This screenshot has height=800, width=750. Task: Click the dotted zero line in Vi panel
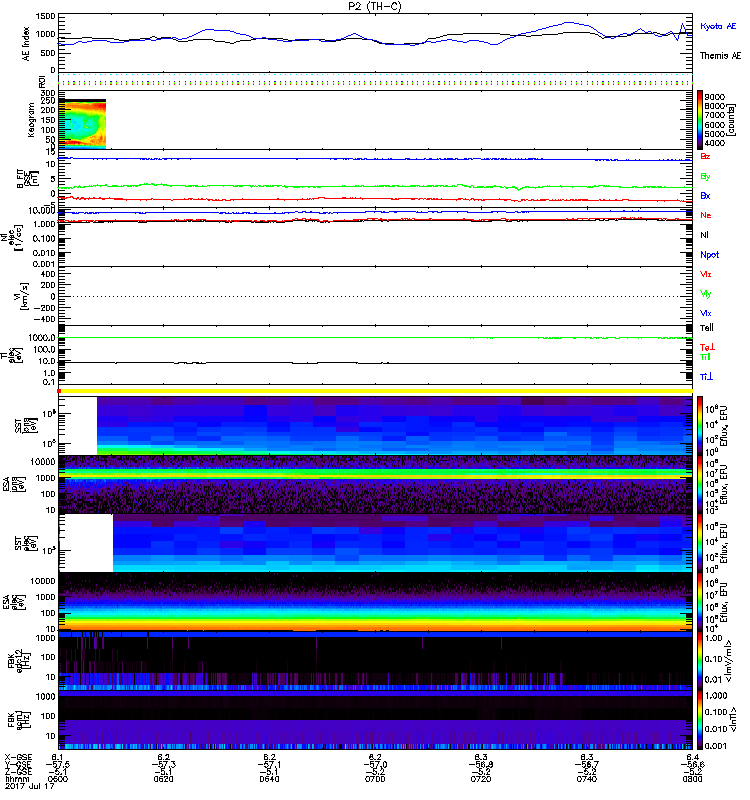376,296
